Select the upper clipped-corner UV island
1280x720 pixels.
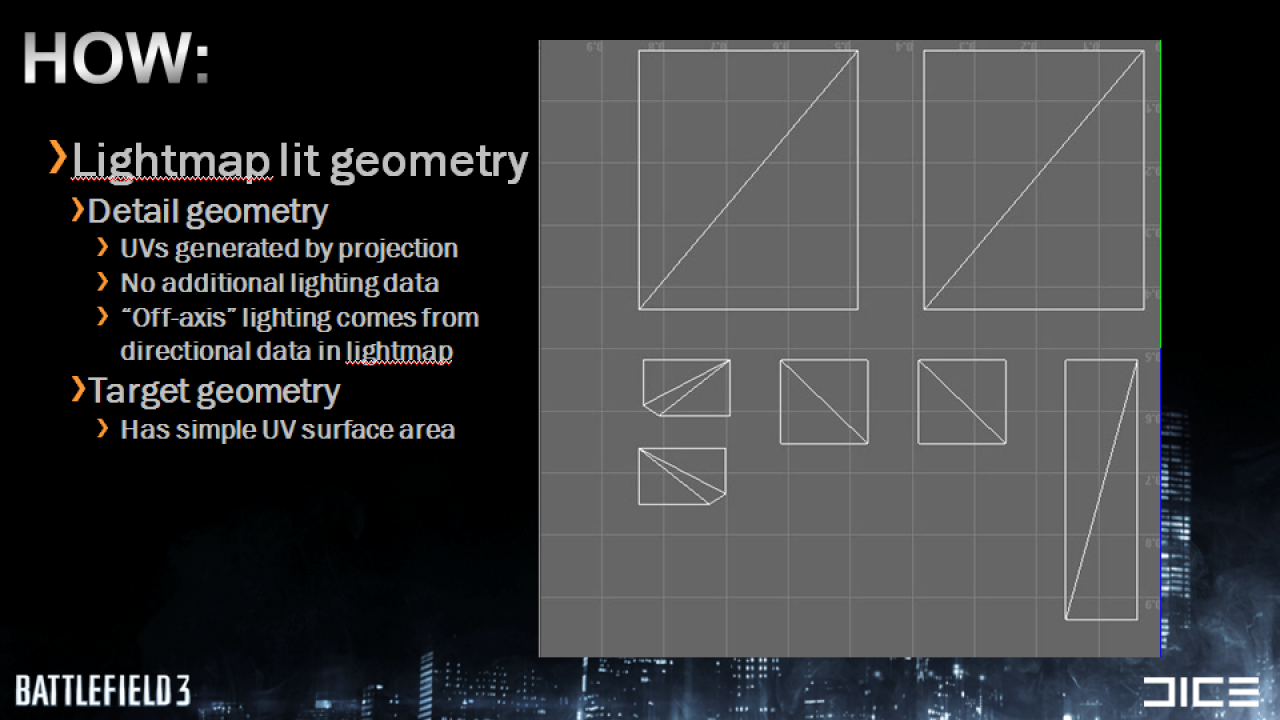pyautogui.click(x=686, y=387)
